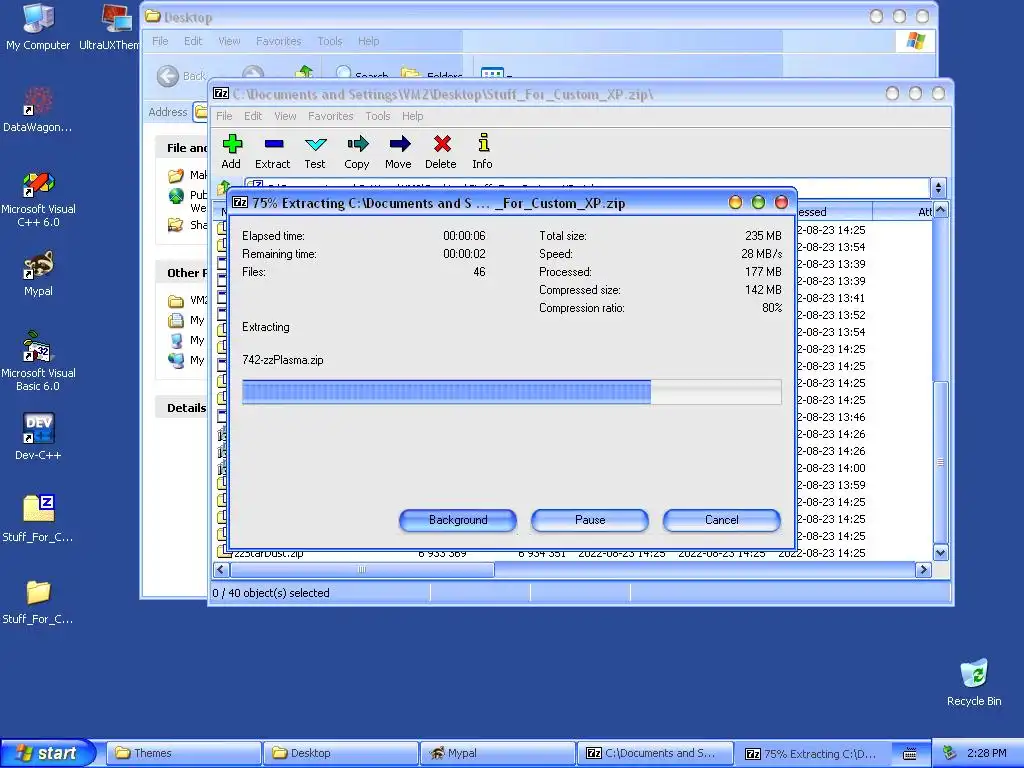Viewport: 1024px width, 768px height.
Task: Click the Move tool in 7-Zip toolbar
Action: tap(398, 152)
